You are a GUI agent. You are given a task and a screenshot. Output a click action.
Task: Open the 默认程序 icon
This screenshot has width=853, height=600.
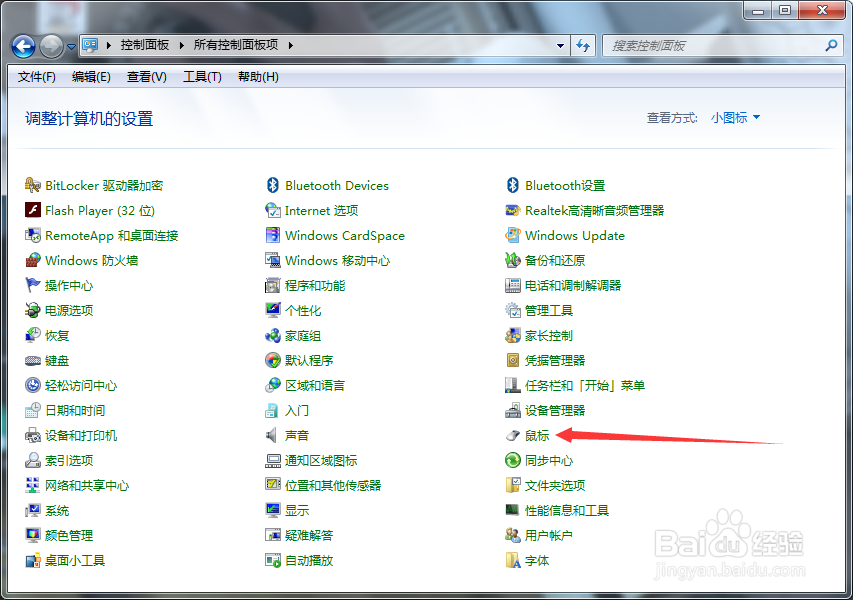pyautogui.click(x=273, y=361)
